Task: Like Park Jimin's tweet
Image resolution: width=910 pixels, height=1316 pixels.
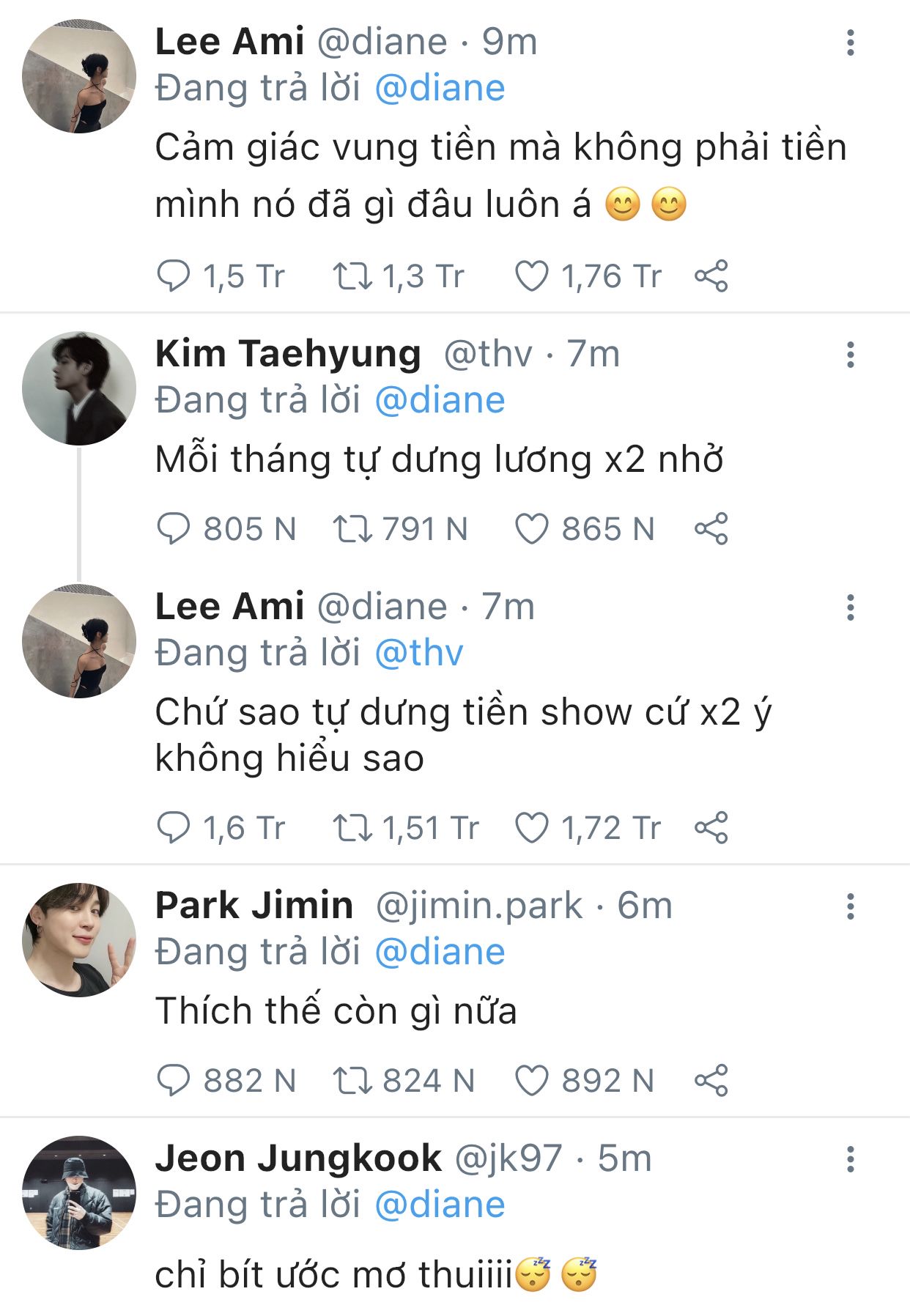Action: (532, 1081)
